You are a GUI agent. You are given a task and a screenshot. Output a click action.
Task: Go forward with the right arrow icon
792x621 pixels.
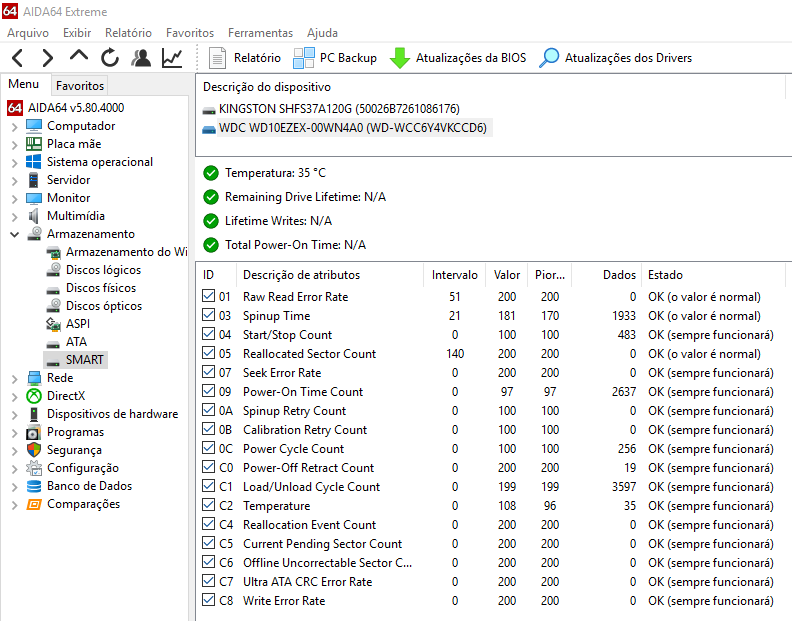pyautogui.click(x=47, y=58)
